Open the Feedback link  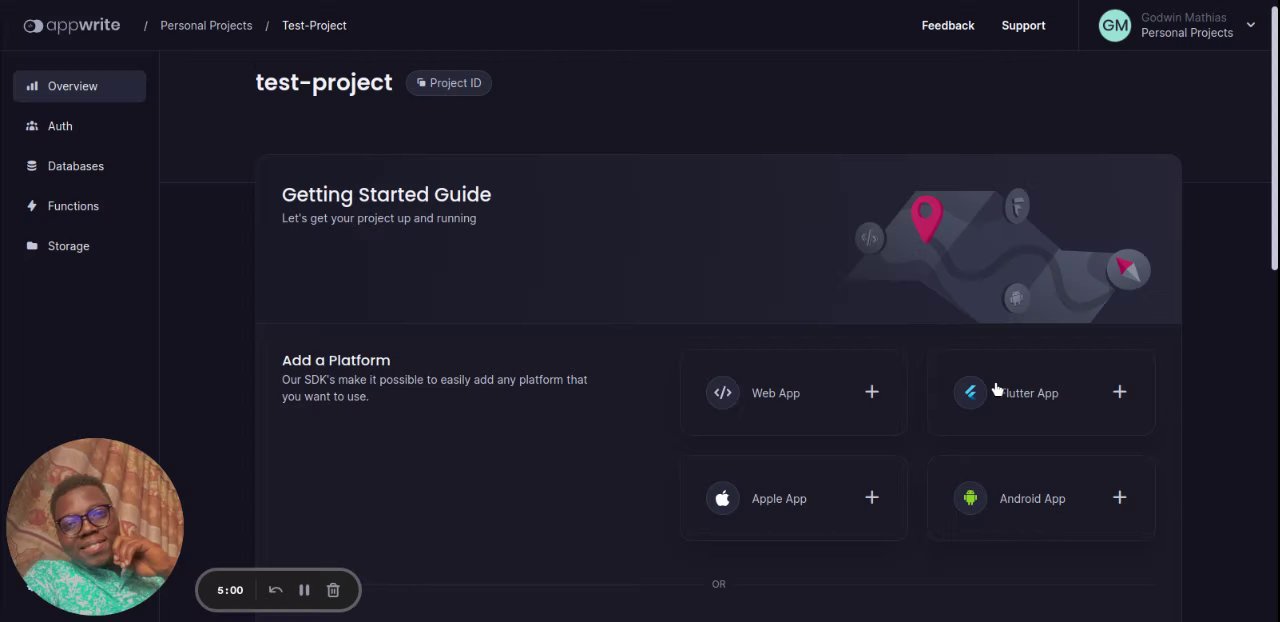(x=947, y=26)
